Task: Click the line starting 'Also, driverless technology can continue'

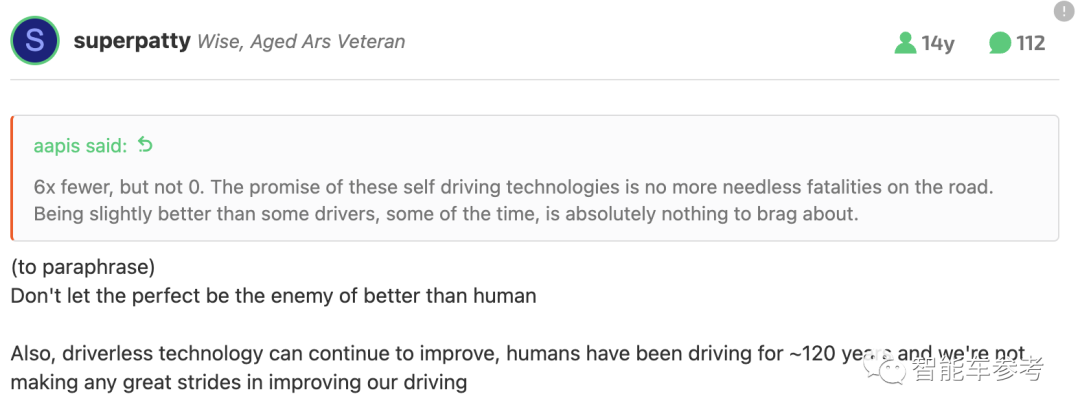Action: pyautogui.click(x=518, y=353)
